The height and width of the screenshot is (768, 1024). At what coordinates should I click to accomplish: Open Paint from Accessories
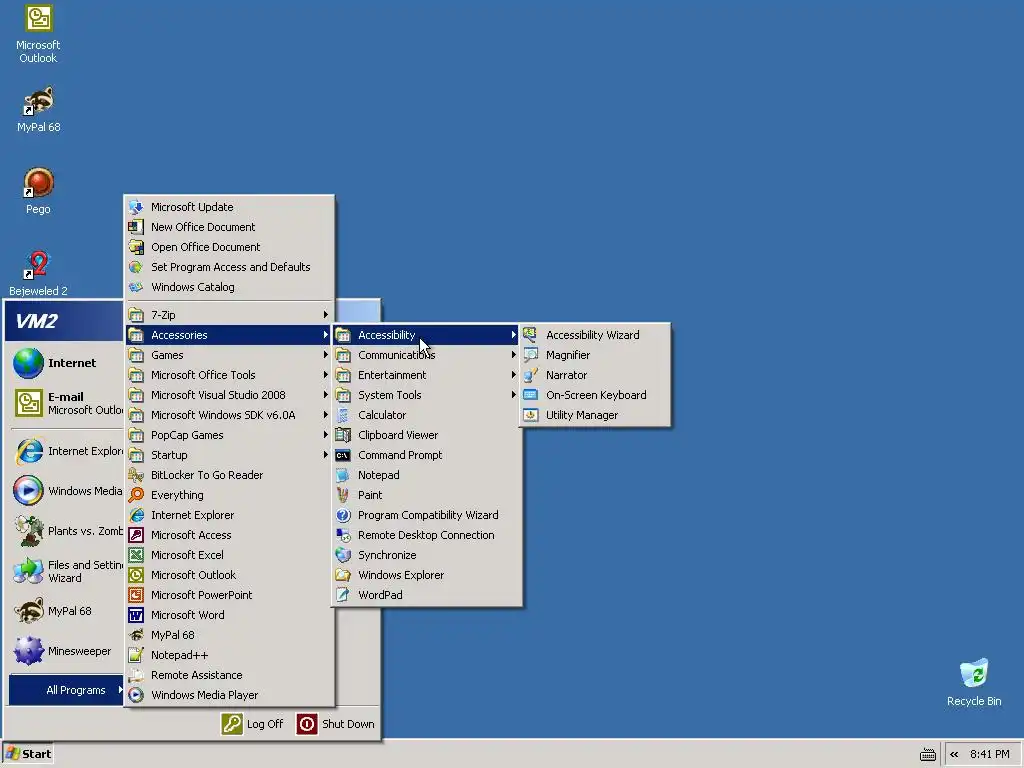pos(426,495)
